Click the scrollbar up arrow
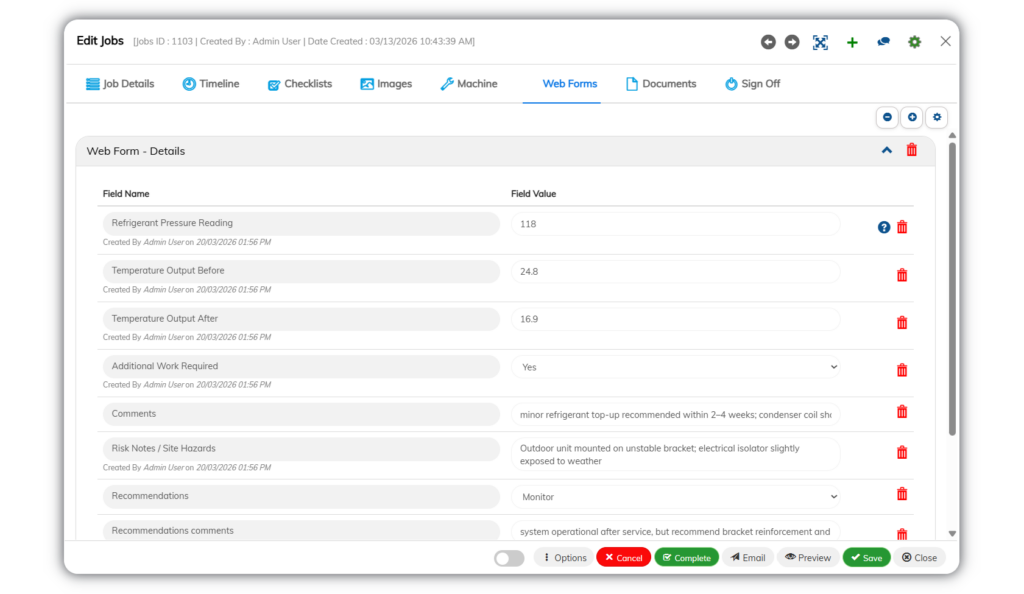This screenshot has height=594, width=1024. [x=952, y=135]
